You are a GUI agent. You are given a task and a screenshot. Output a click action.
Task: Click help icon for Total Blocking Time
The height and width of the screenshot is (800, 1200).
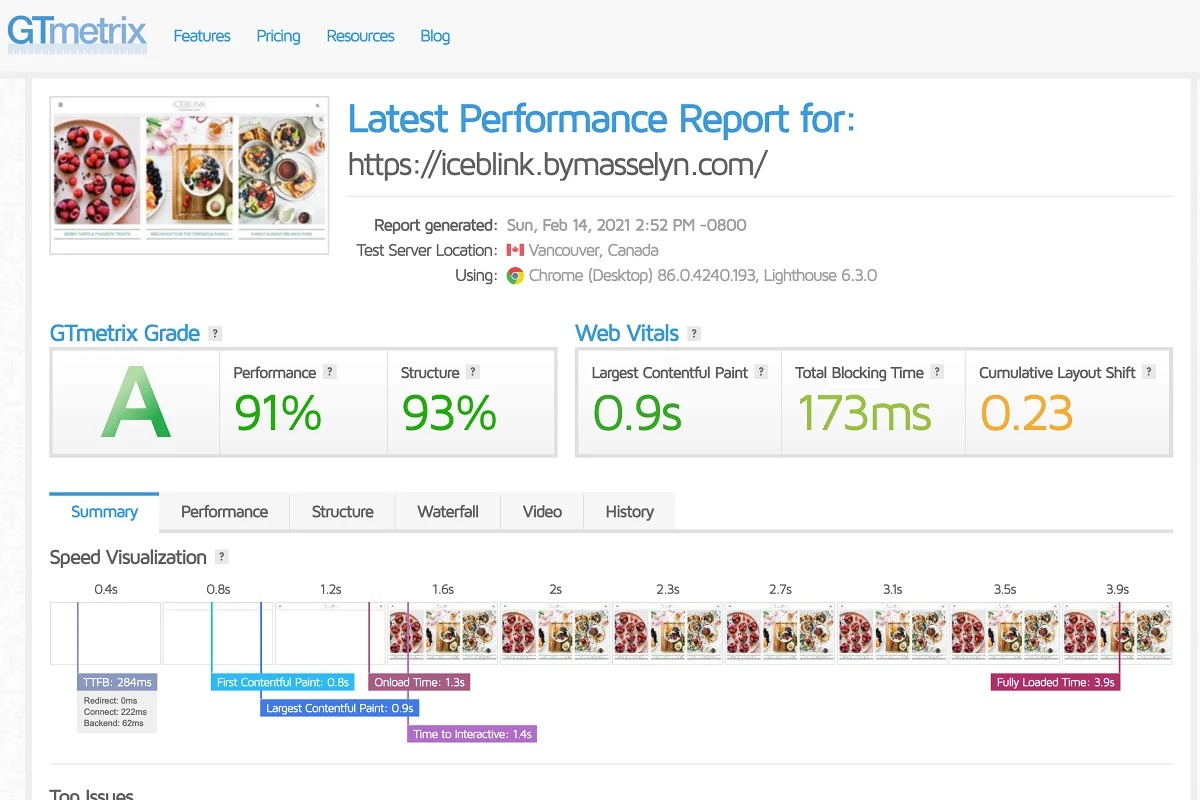click(x=937, y=372)
